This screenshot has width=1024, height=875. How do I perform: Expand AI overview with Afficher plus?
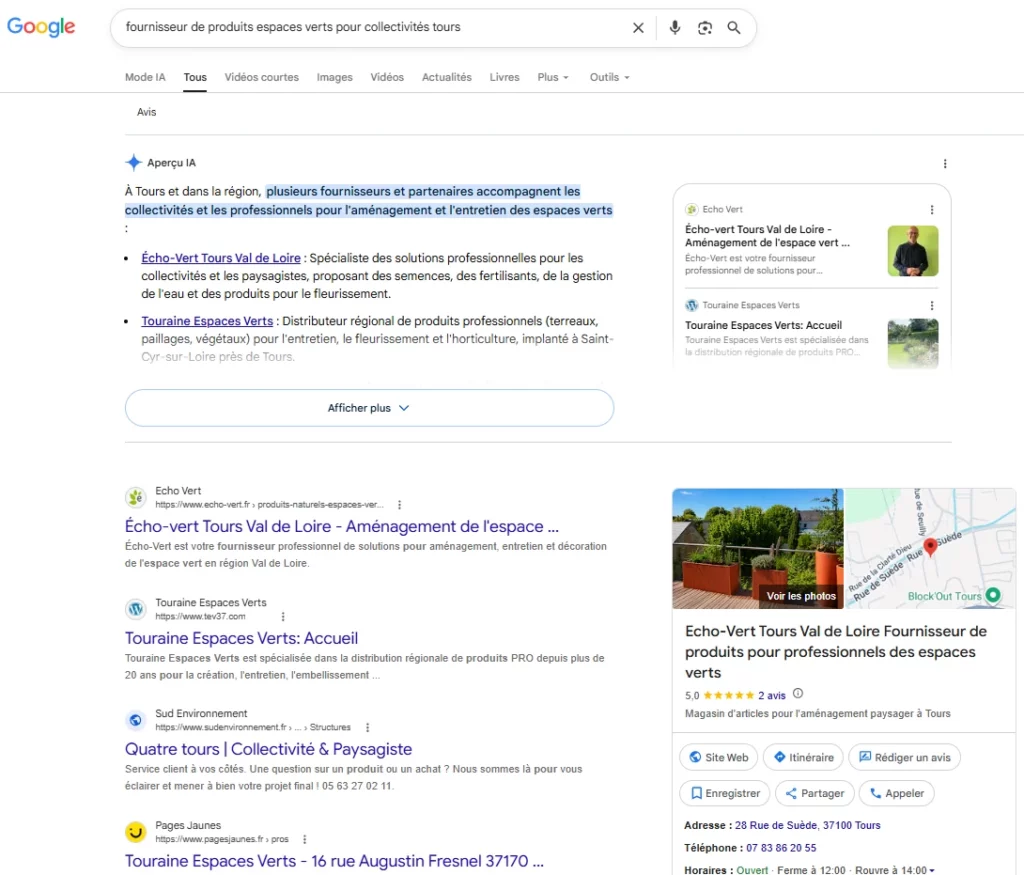click(369, 408)
